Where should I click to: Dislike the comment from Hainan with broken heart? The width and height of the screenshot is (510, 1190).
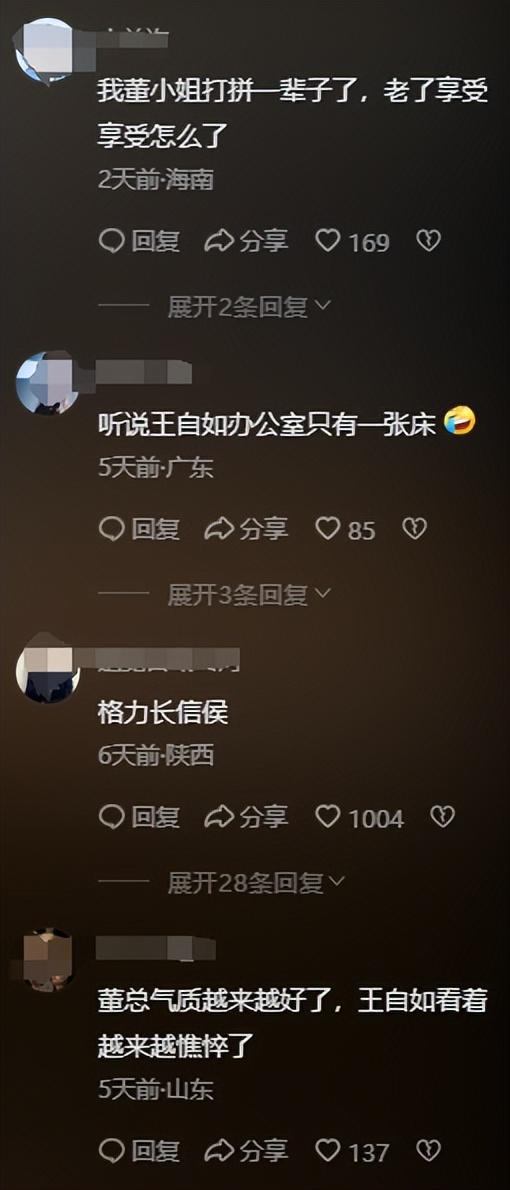(429, 241)
